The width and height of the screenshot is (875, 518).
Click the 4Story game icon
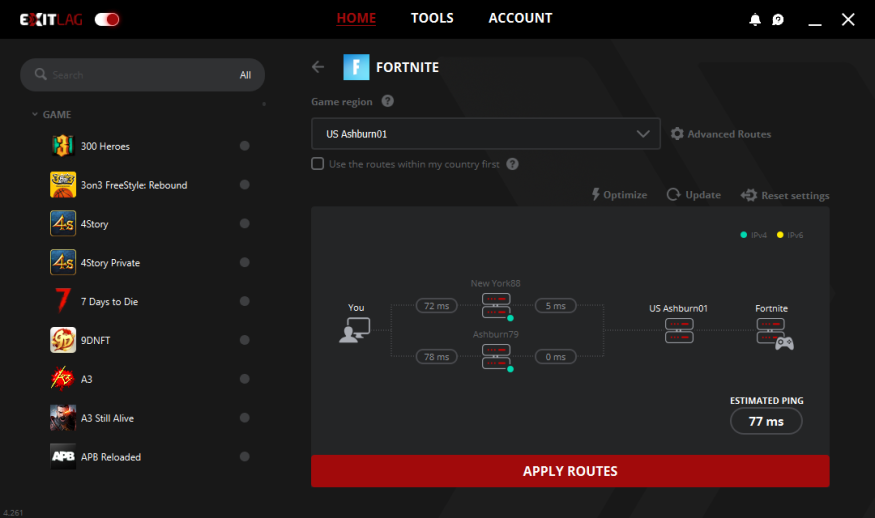coord(63,223)
